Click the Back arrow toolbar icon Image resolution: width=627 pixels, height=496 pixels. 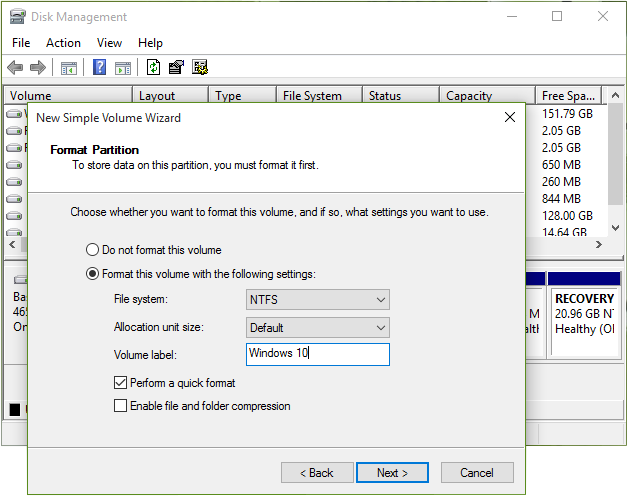[15, 68]
